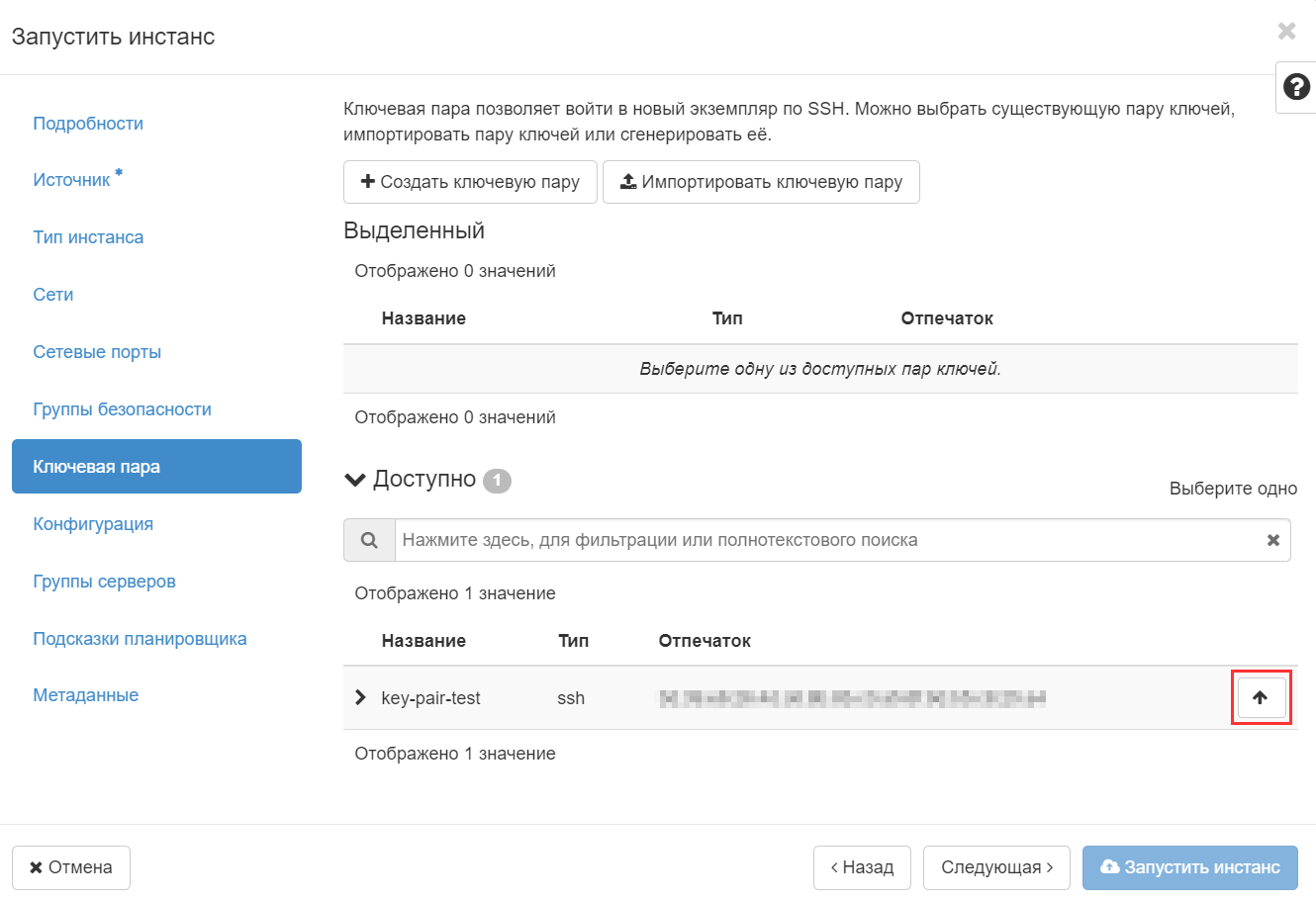This screenshot has width=1316, height=901.
Task: Click the magnifier icon in the search bar
Action: point(369,540)
